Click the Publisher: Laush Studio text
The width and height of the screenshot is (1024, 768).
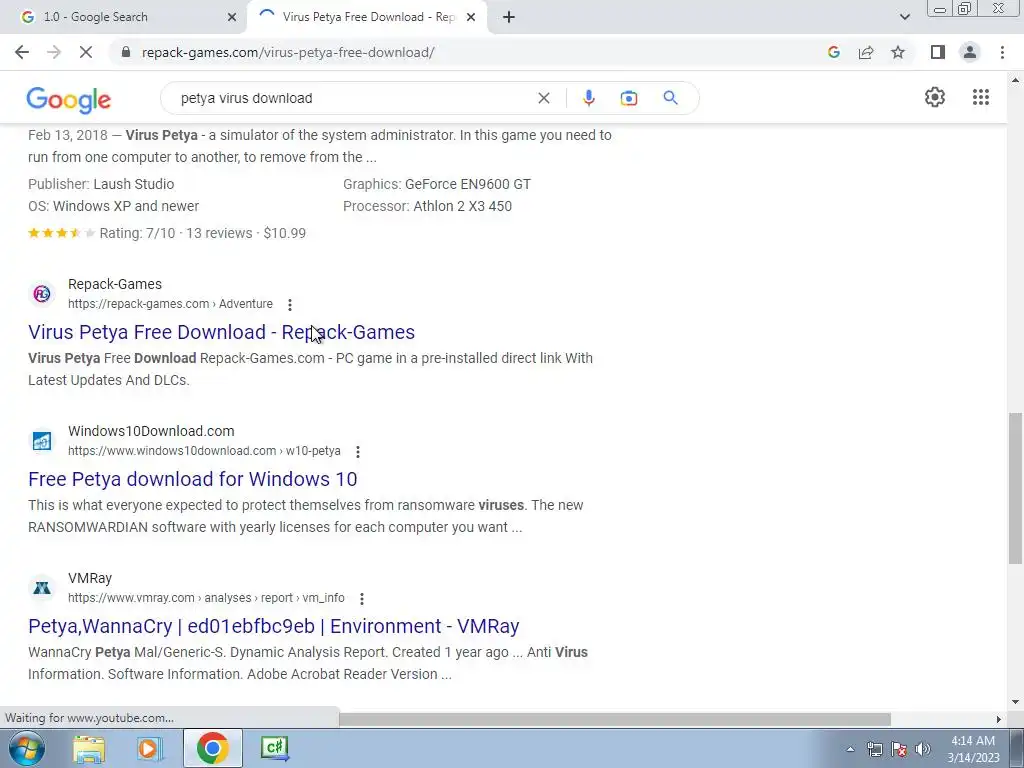click(101, 184)
